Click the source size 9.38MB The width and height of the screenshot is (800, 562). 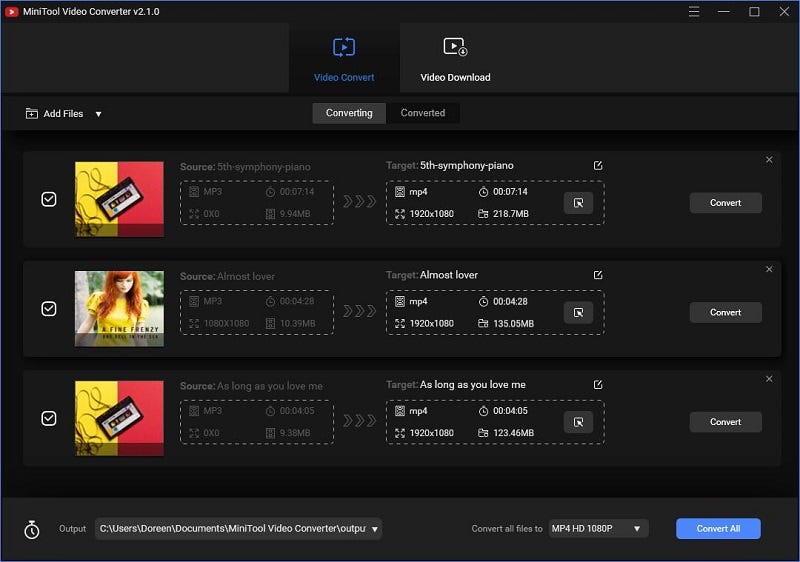click(x=295, y=433)
